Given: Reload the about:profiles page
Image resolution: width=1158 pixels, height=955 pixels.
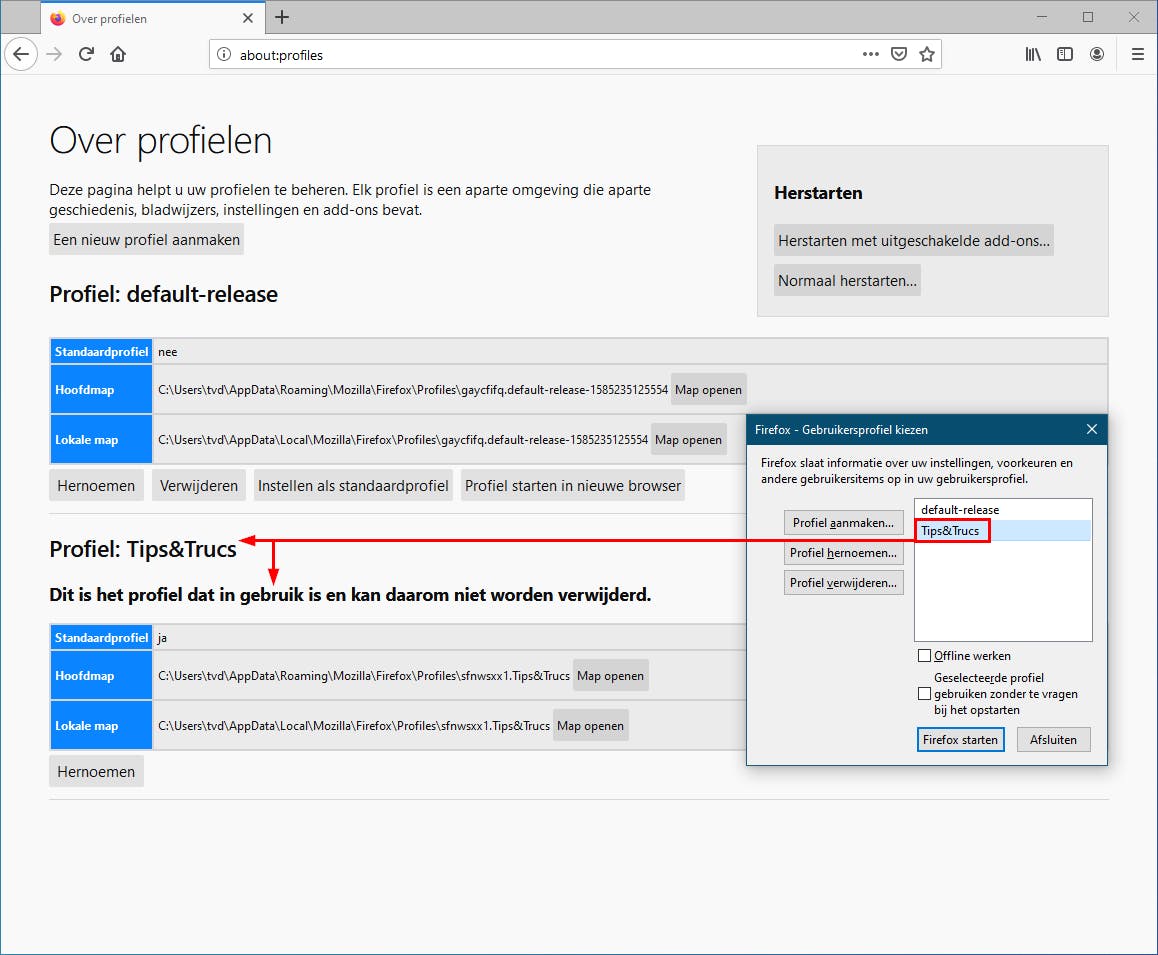Looking at the screenshot, I should (86, 54).
